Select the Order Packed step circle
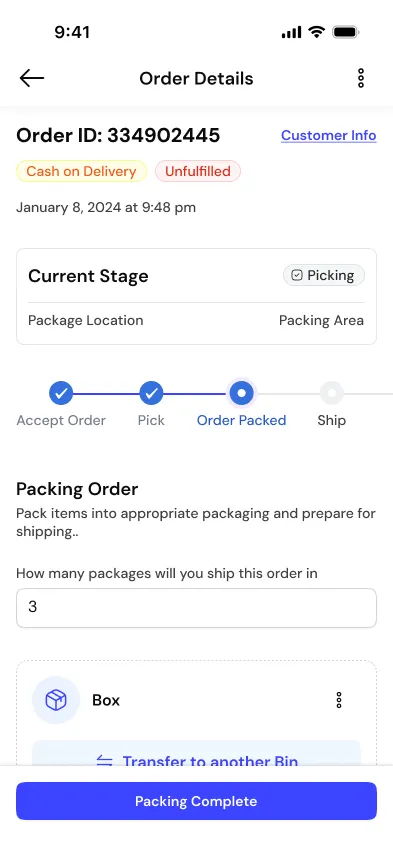Screen dimensions: 393x852 point(241,393)
